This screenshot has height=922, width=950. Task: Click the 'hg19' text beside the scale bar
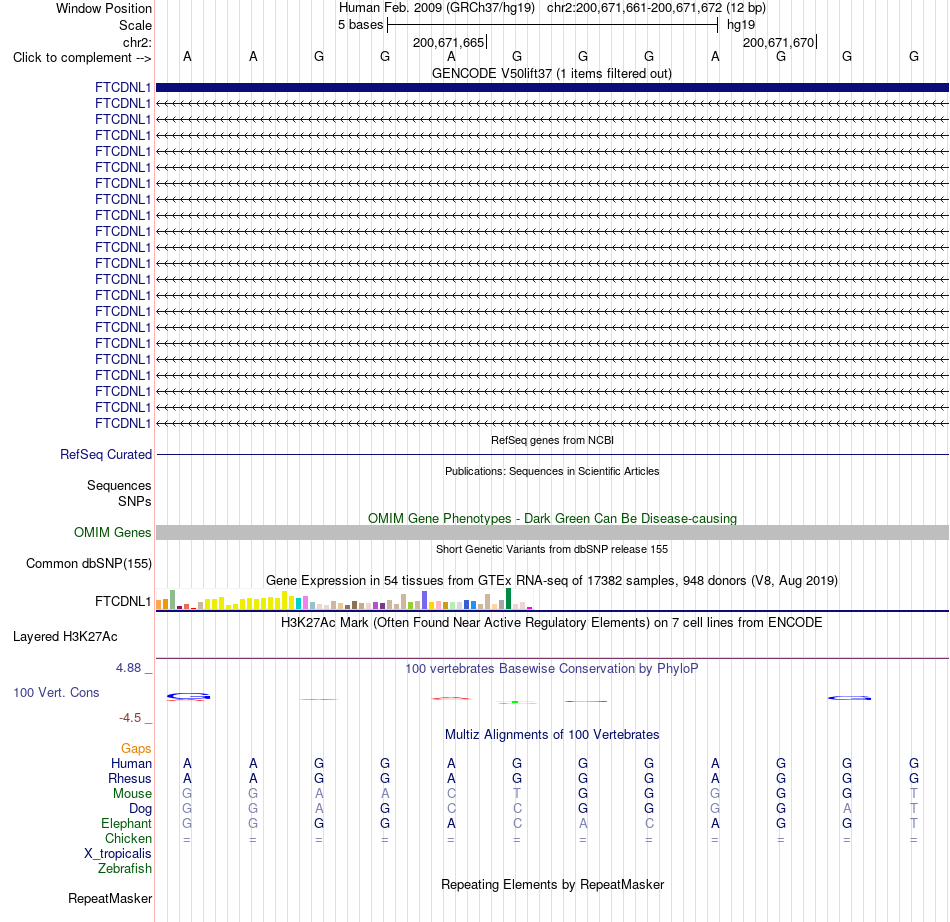[x=741, y=25]
